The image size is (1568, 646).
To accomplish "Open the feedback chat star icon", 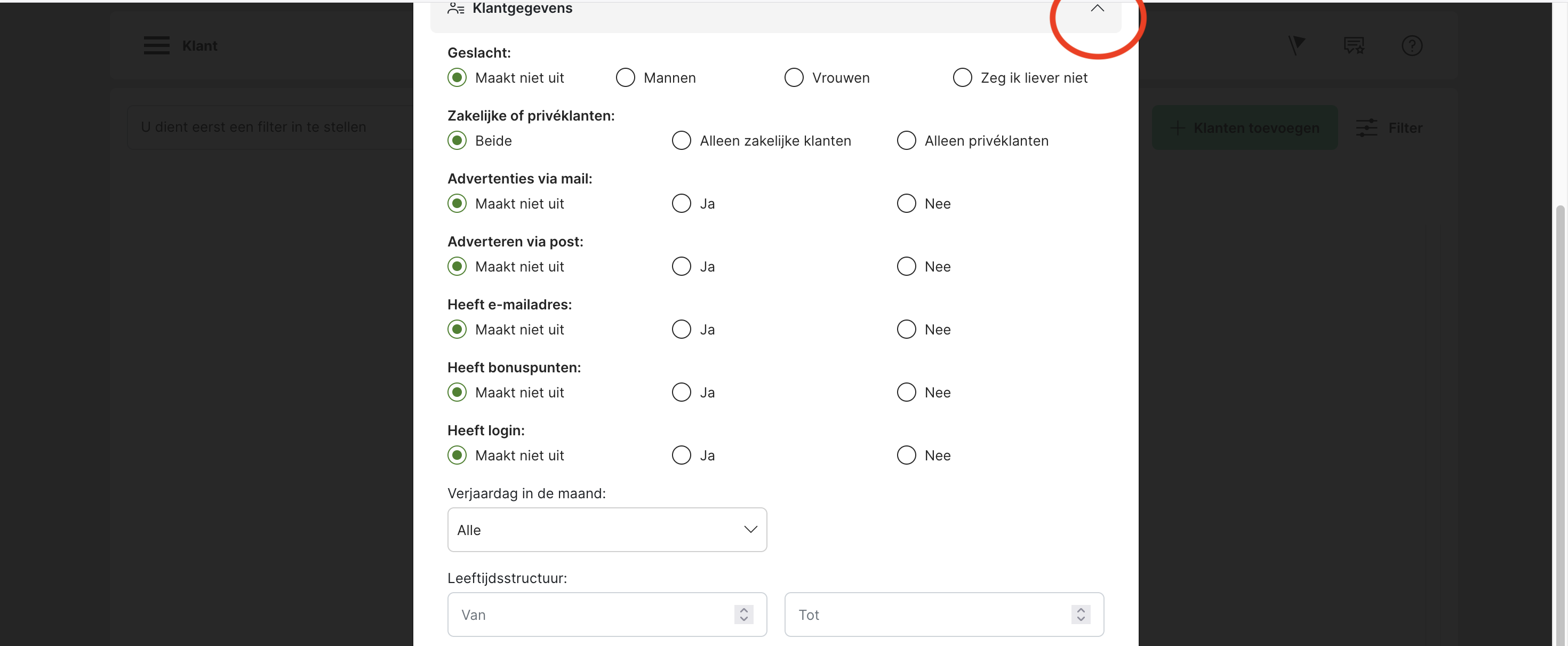I will [1354, 46].
